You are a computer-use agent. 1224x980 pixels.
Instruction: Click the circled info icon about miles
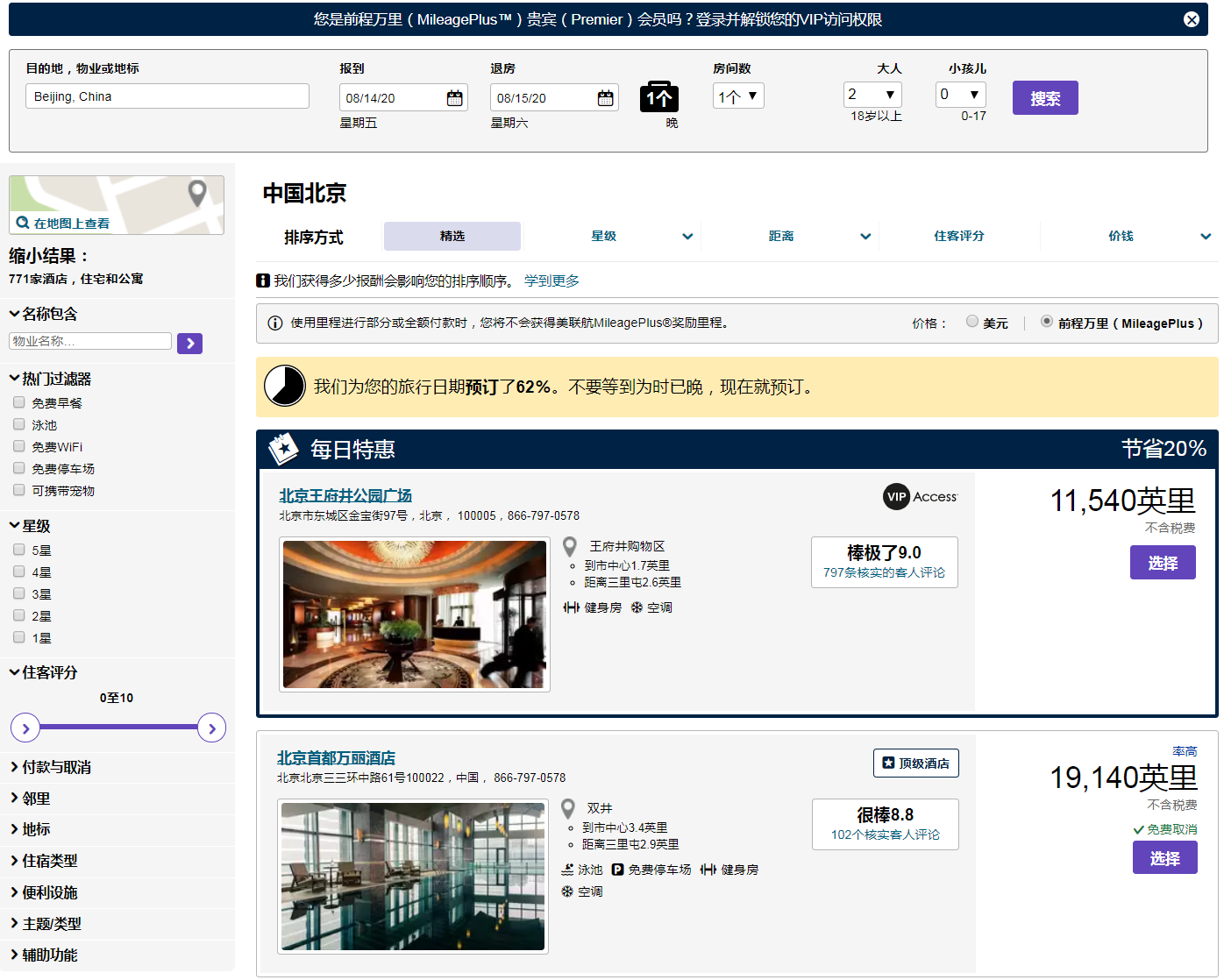[274, 323]
